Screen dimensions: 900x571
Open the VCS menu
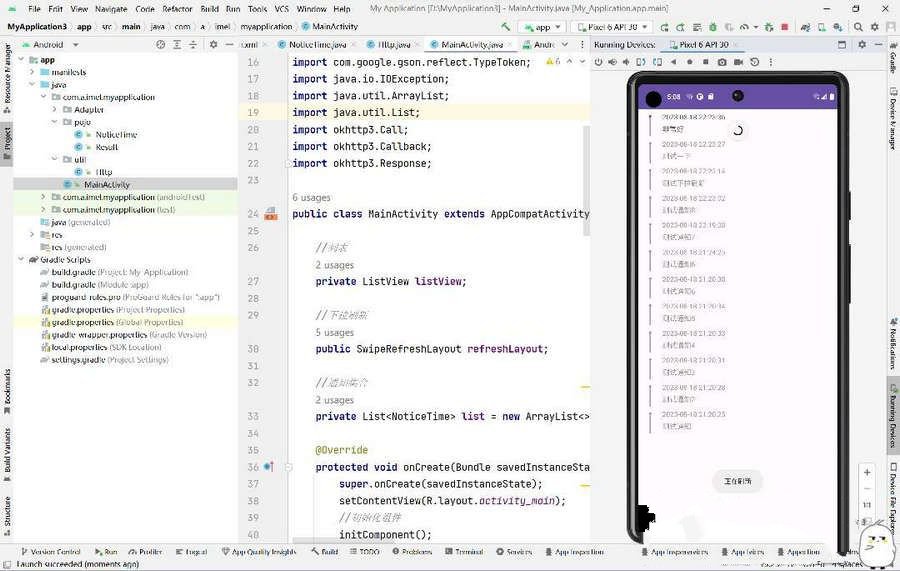[x=281, y=9]
